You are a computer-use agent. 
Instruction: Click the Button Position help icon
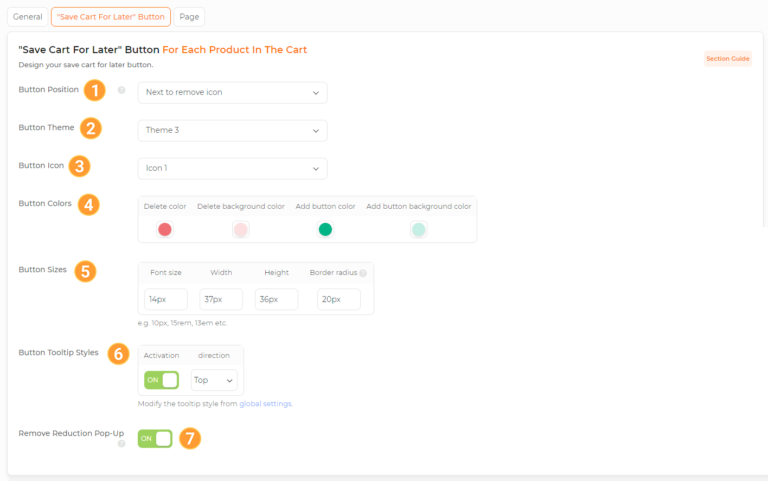(121, 90)
